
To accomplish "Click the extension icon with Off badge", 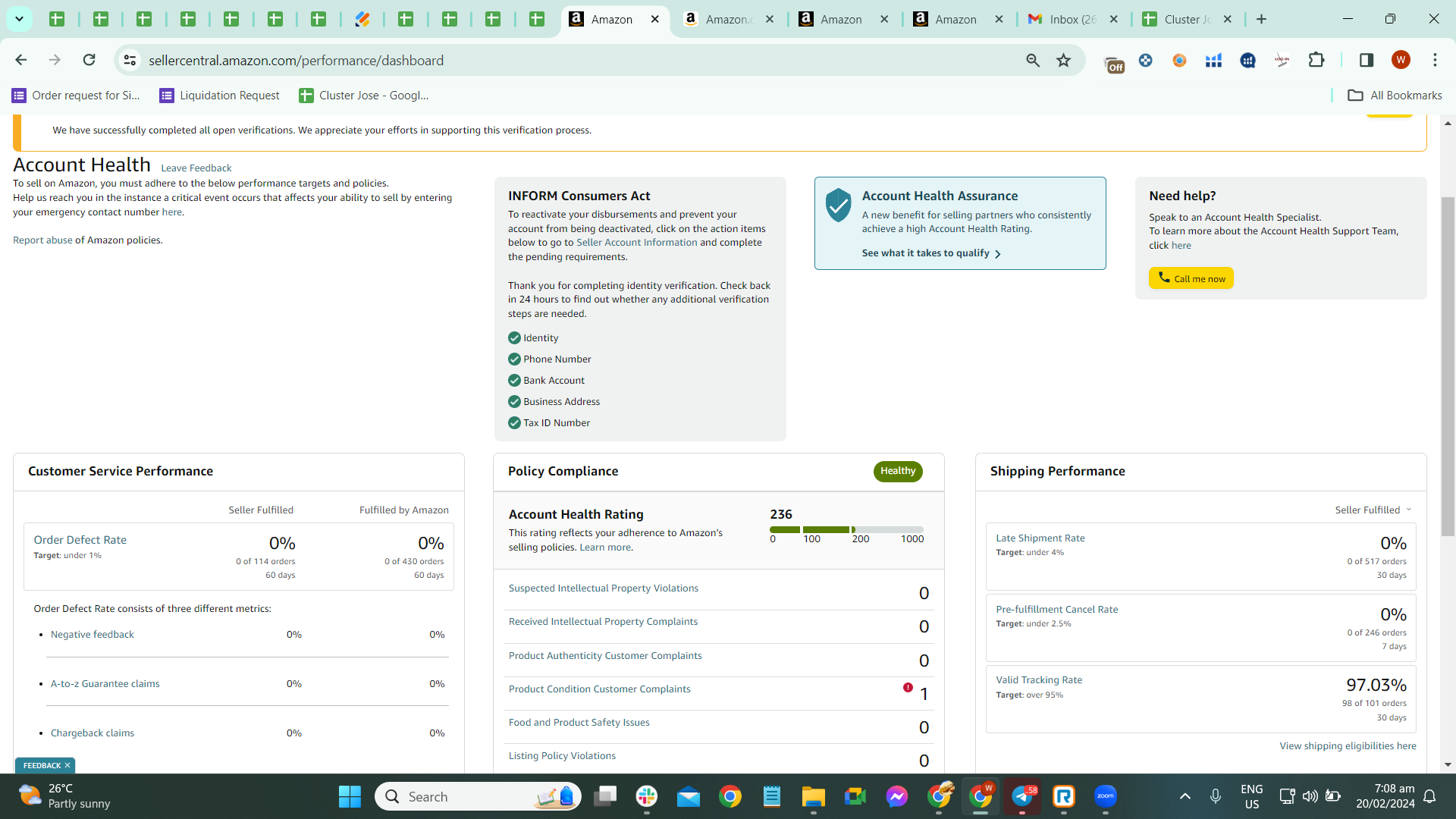I will pos(1113,63).
